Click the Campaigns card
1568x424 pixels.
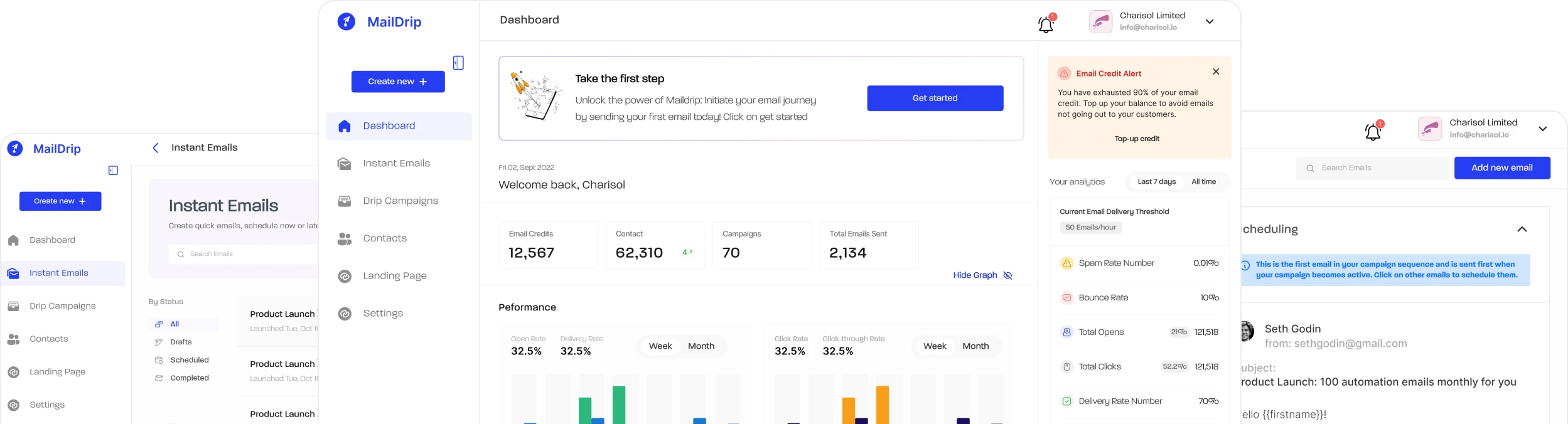(x=762, y=245)
